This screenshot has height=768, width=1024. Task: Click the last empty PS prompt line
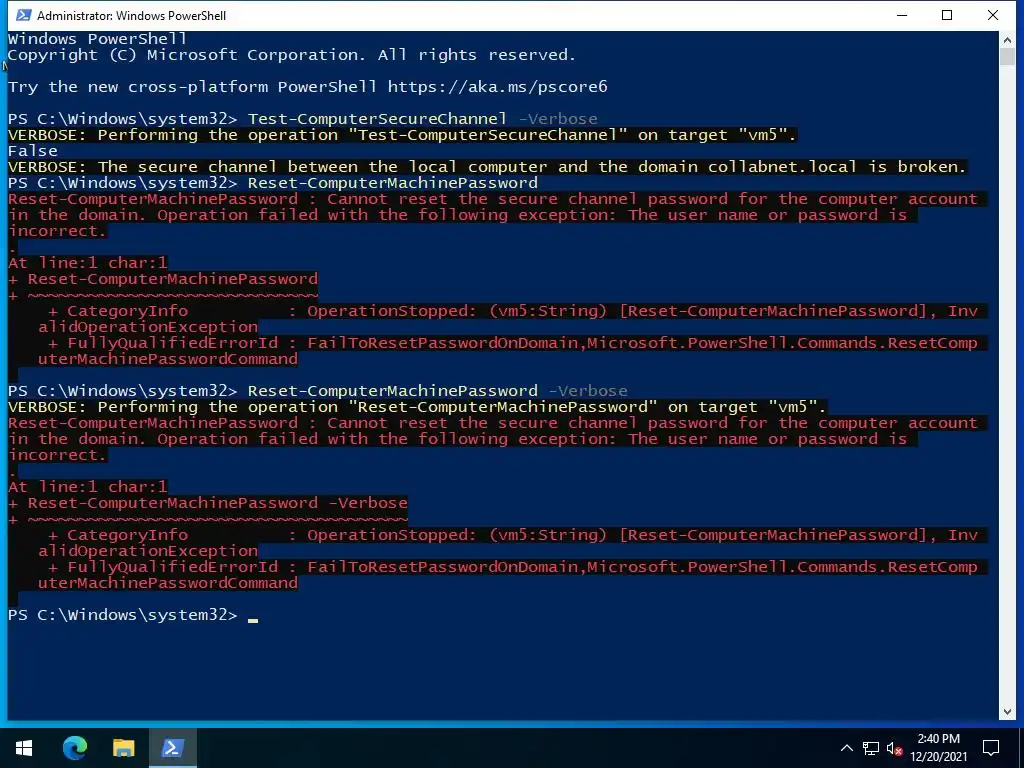tap(133, 615)
